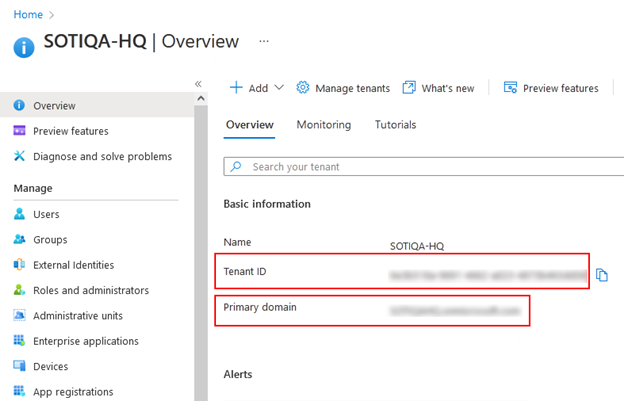This screenshot has height=401, width=624.
Task: Click the Home breadcrumb link
Action: tap(28, 14)
